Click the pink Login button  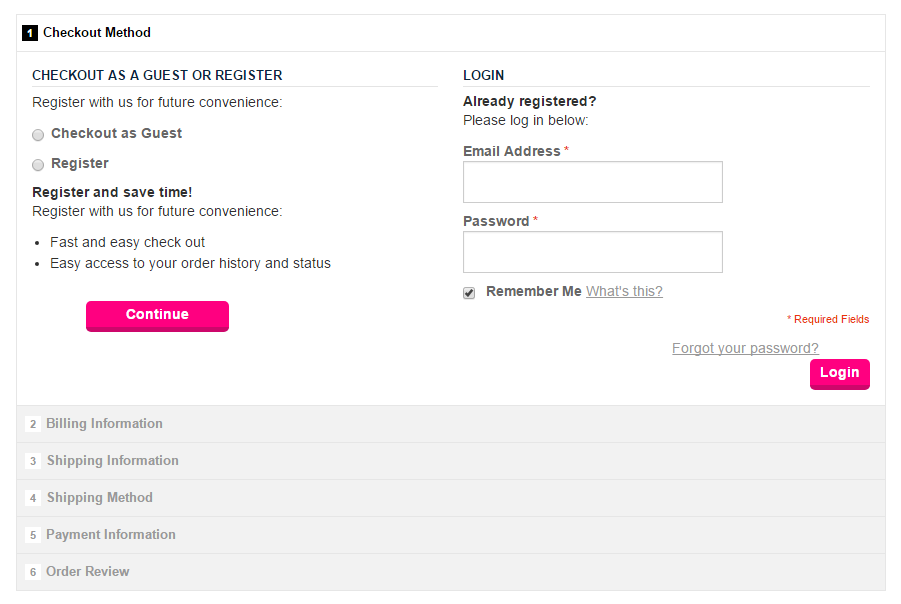839,373
